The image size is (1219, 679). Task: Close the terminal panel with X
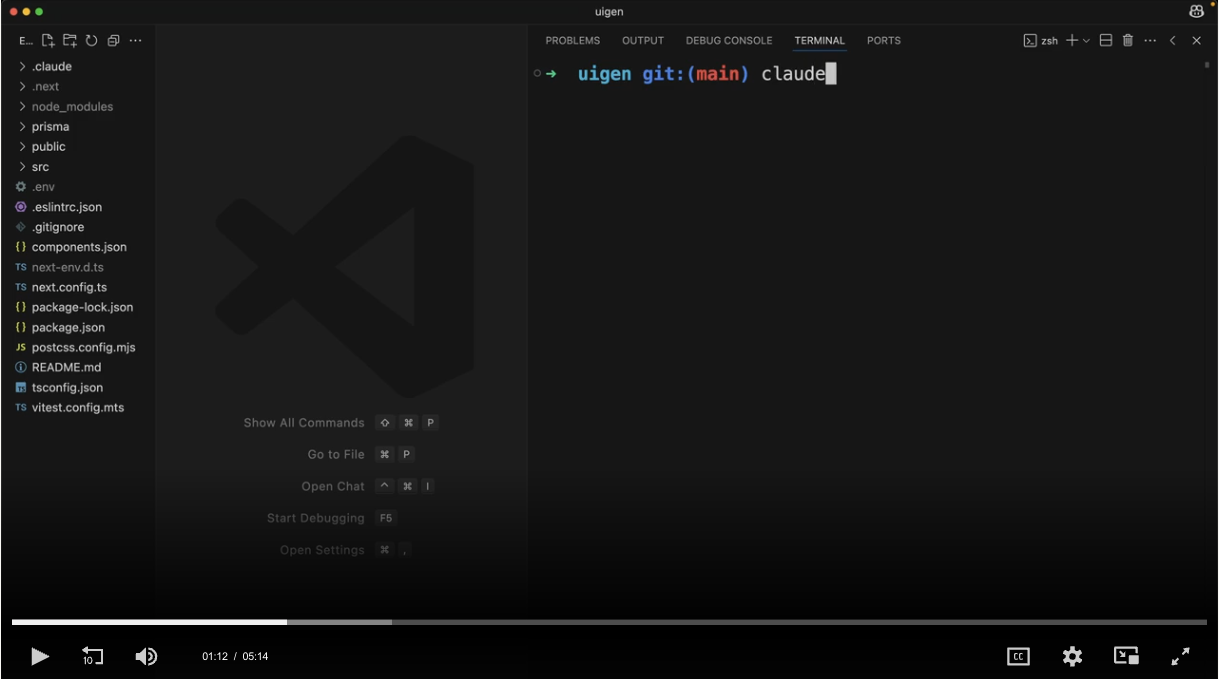(x=1196, y=41)
